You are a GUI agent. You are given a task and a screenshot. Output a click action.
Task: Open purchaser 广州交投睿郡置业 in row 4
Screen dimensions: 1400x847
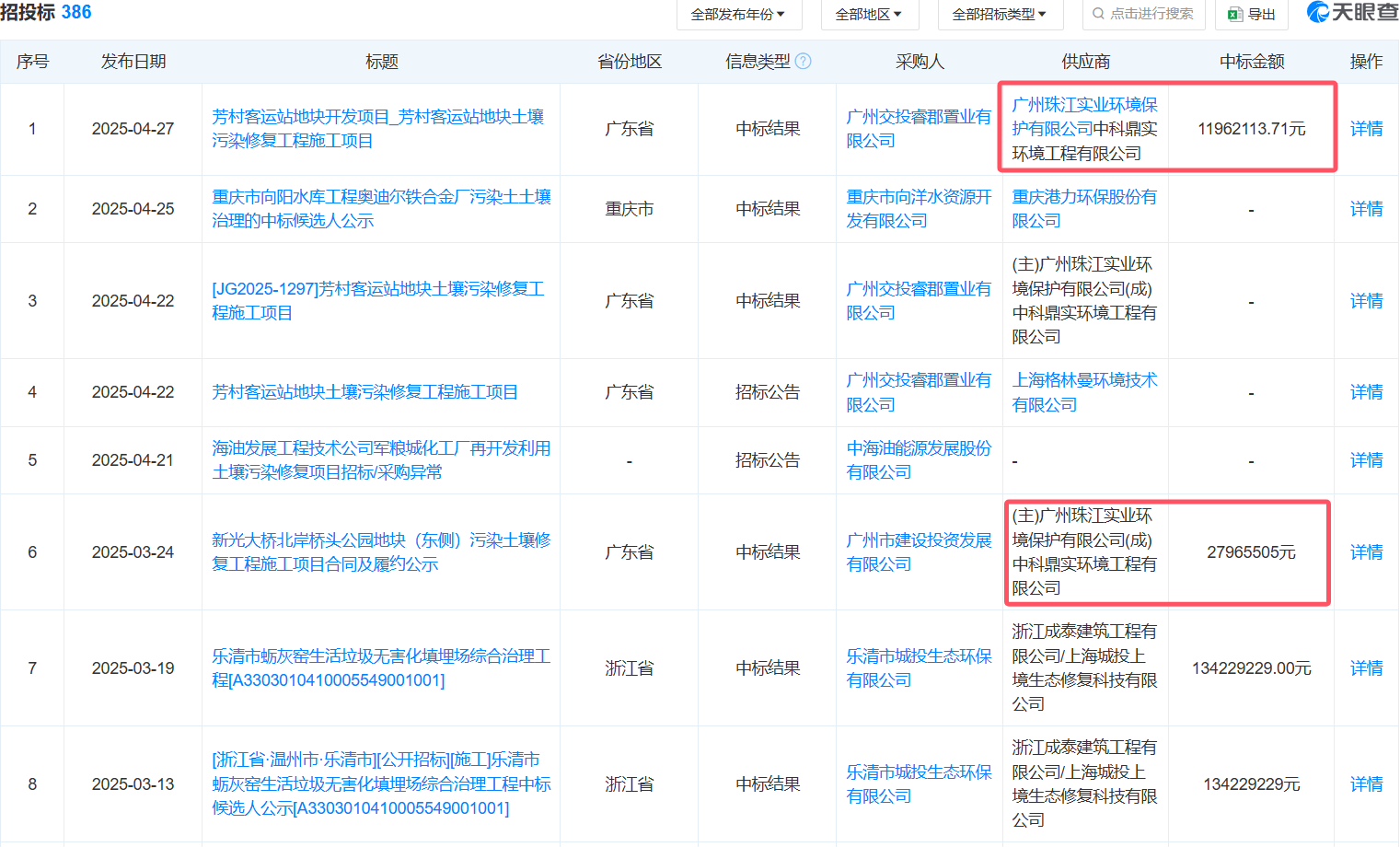click(x=919, y=392)
